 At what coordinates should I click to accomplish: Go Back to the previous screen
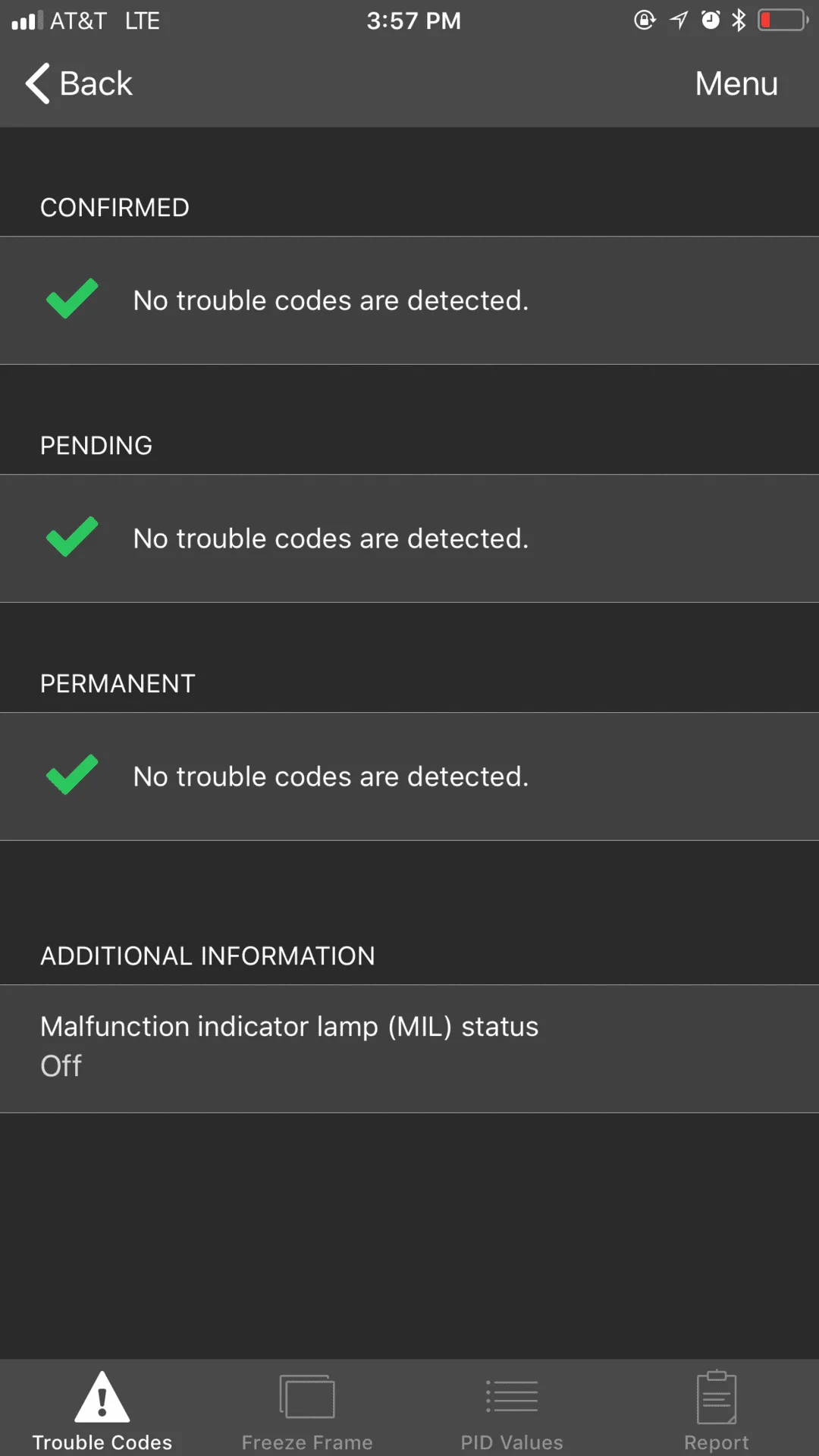coord(96,83)
